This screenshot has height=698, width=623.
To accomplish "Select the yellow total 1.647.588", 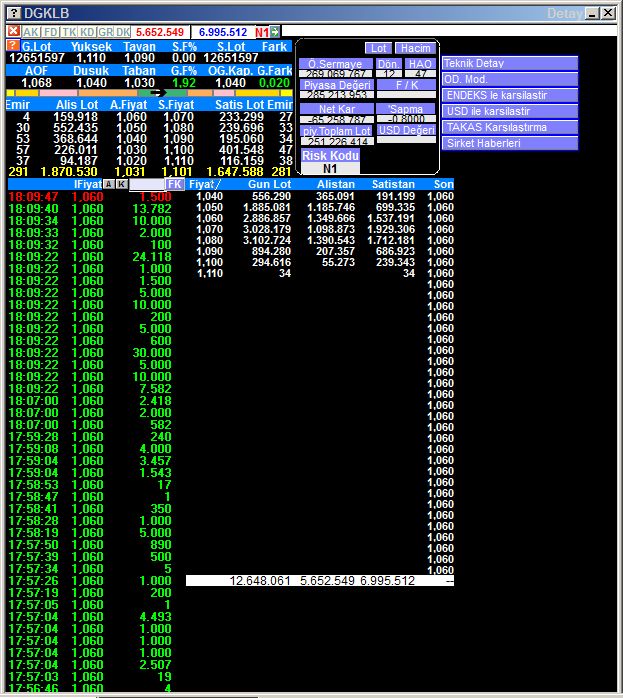I will point(235,172).
